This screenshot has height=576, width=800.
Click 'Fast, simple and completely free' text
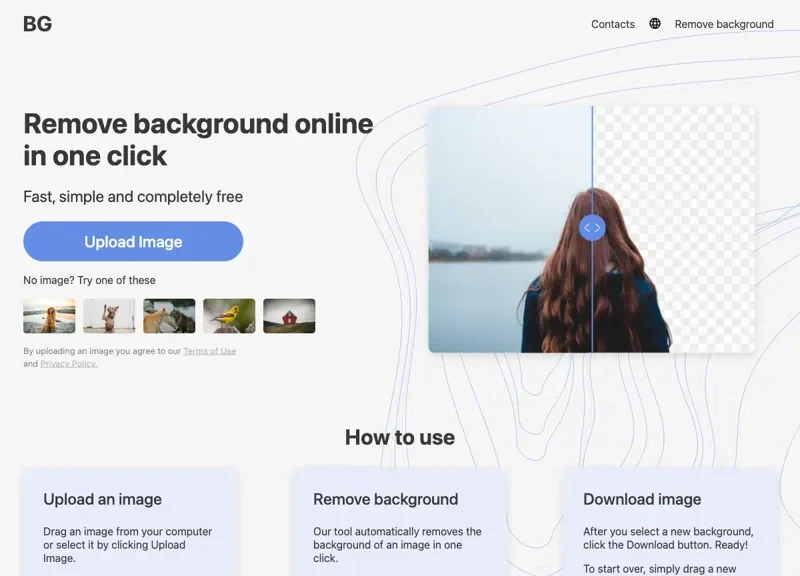point(133,196)
